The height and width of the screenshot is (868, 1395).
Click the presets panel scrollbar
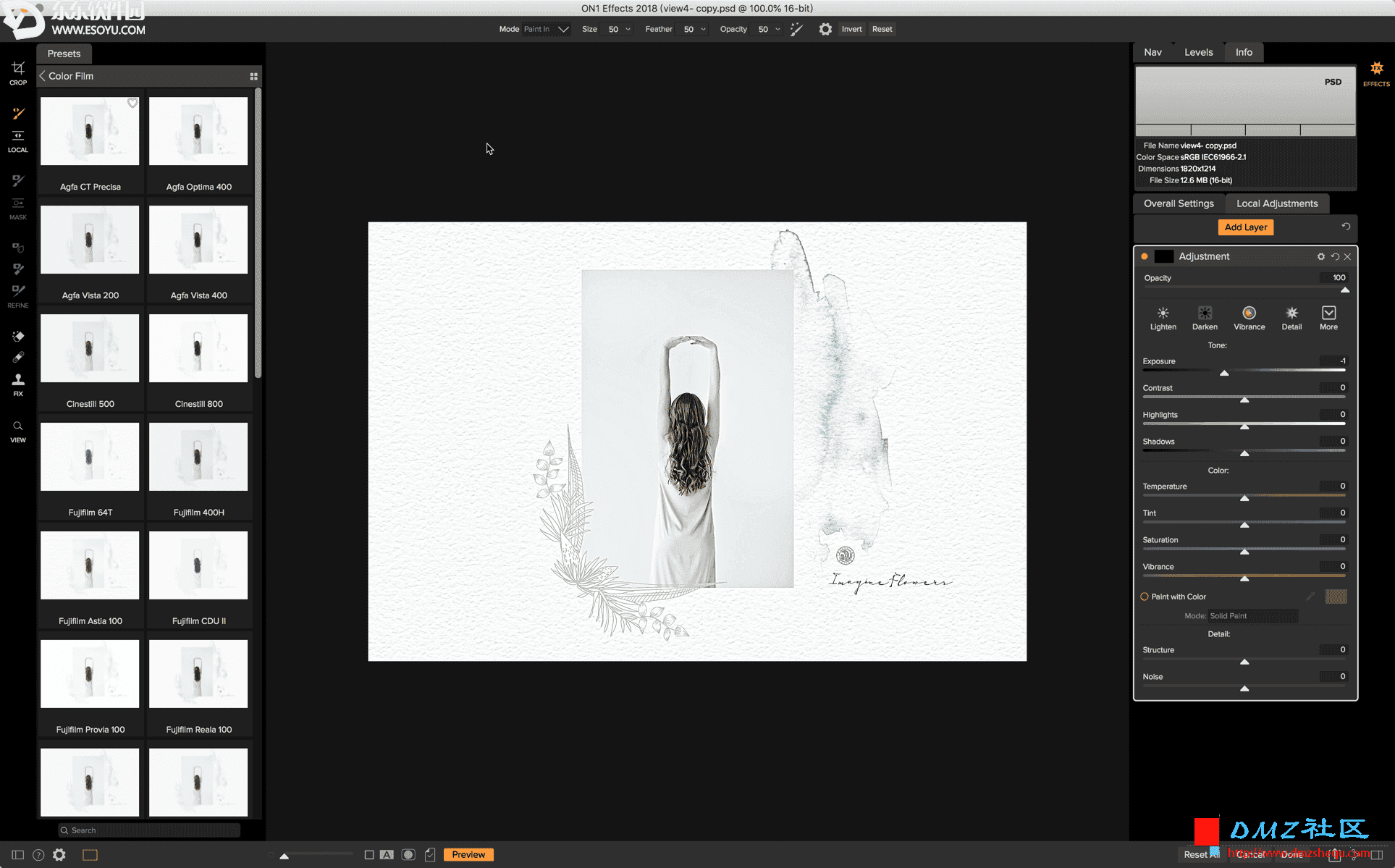[258, 233]
